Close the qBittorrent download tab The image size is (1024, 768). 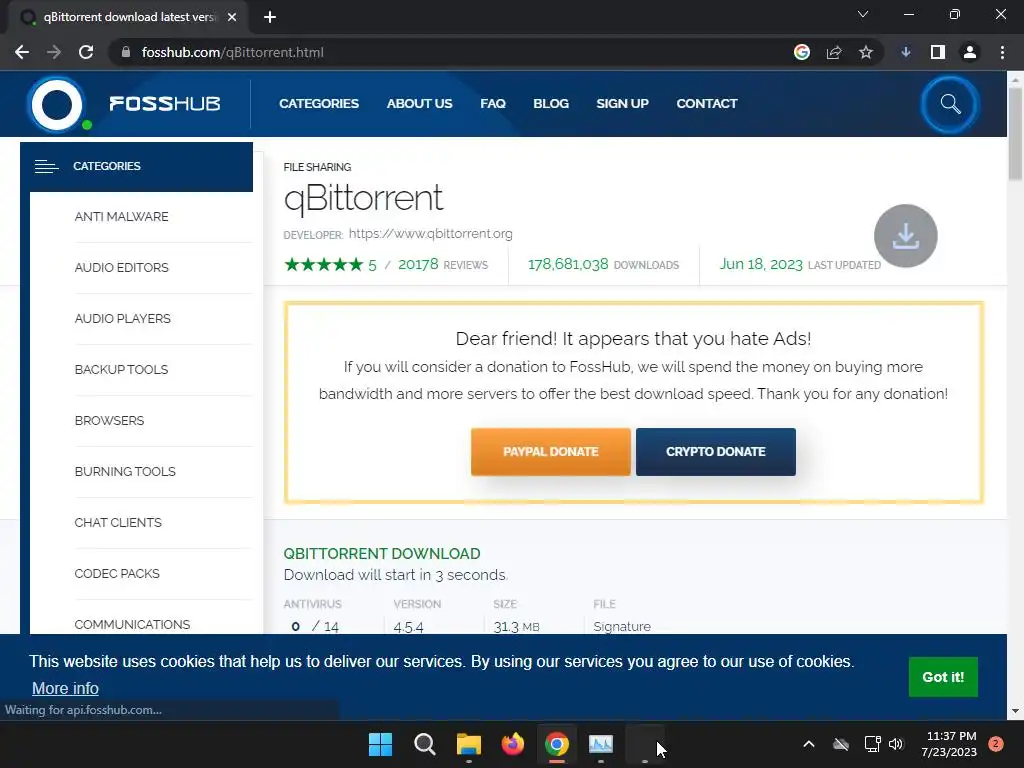pos(232,17)
